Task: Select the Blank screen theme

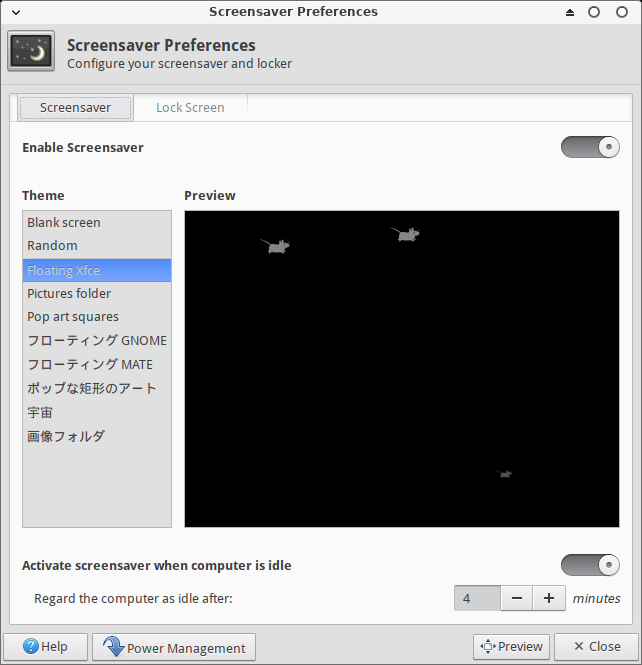Action: coord(97,223)
